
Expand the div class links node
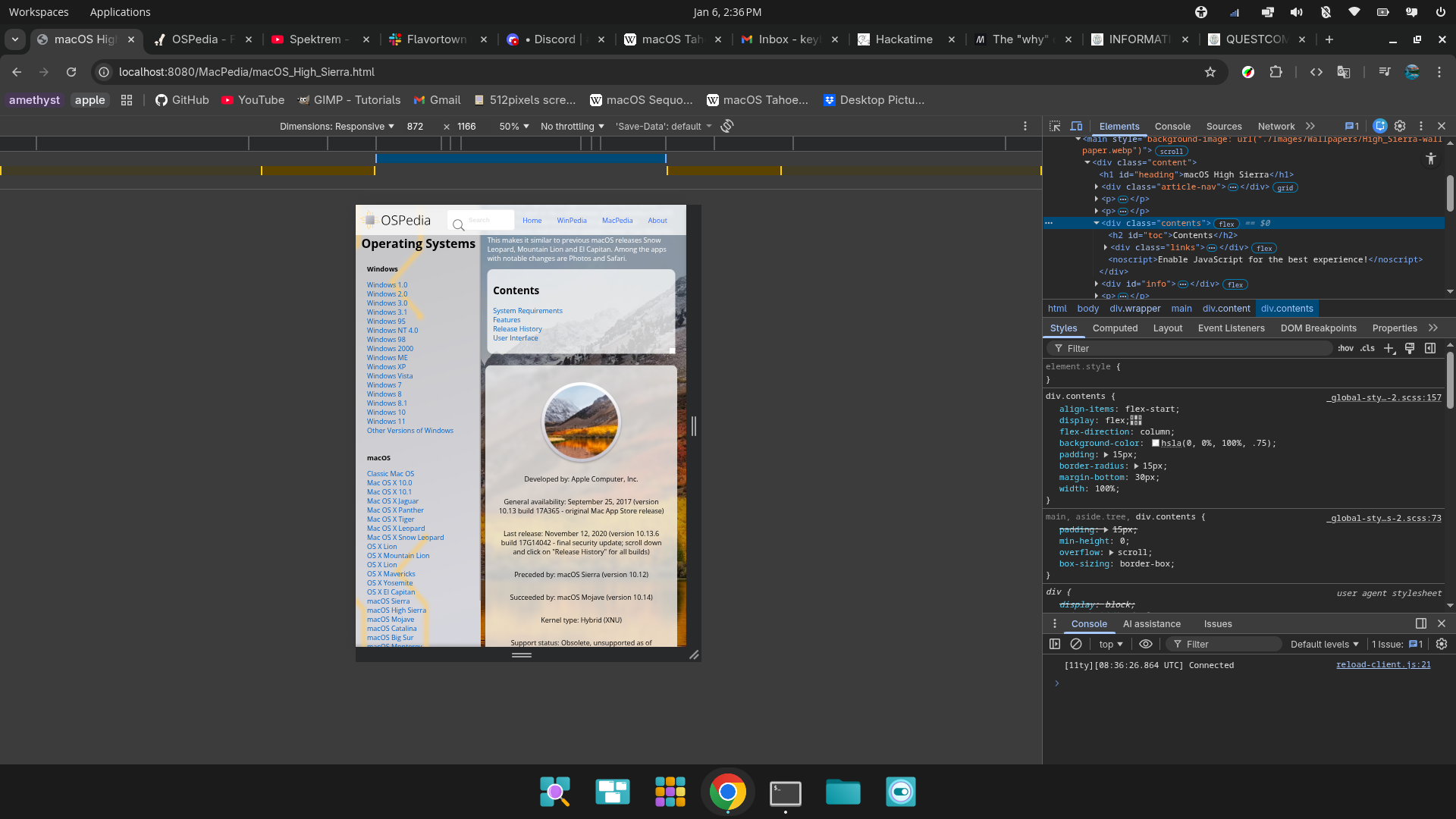tap(1106, 247)
